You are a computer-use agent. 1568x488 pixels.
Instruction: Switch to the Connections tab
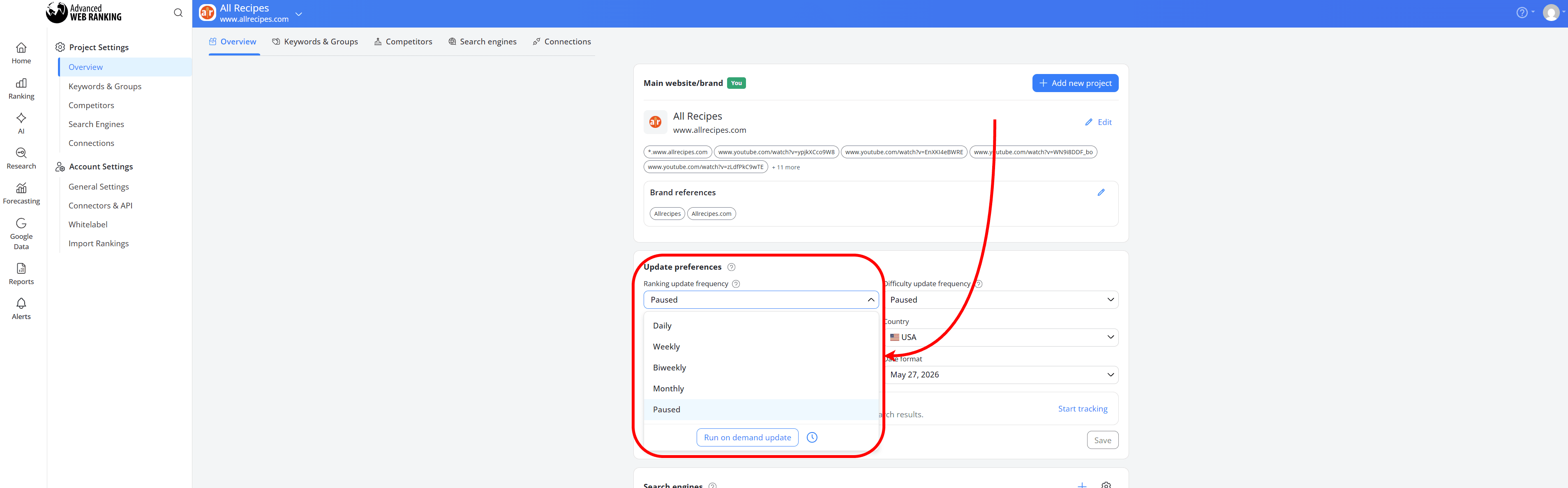tap(562, 42)
